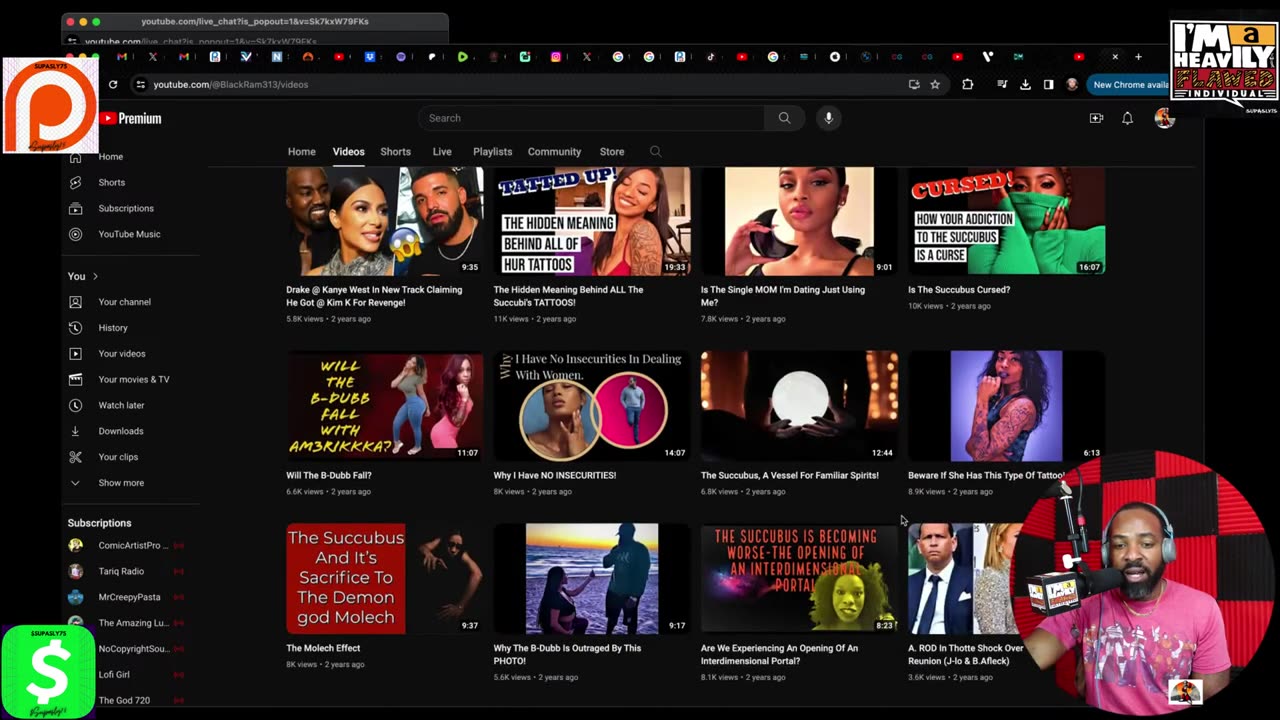Open Your movies & TV
The image size is (1280, 720).
133,380
